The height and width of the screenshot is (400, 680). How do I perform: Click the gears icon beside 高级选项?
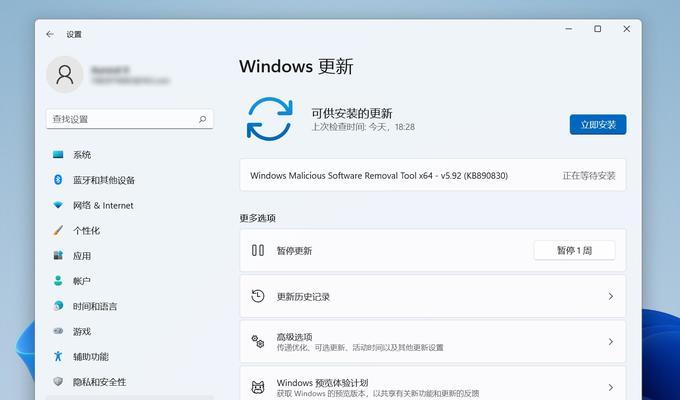click(x=258, y=341)
